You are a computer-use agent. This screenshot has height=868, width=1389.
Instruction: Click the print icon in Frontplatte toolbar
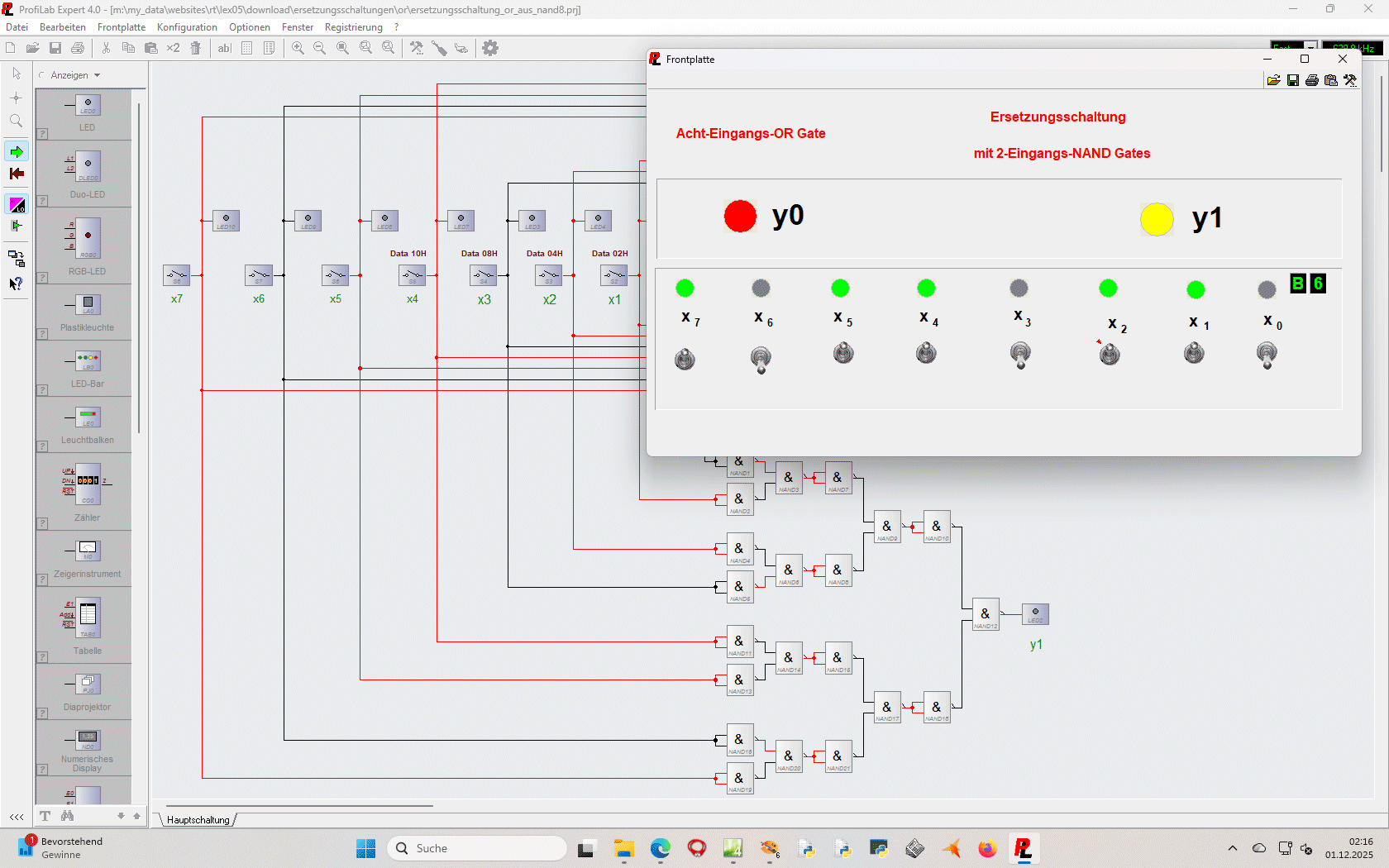click(x=1312, y=80)
